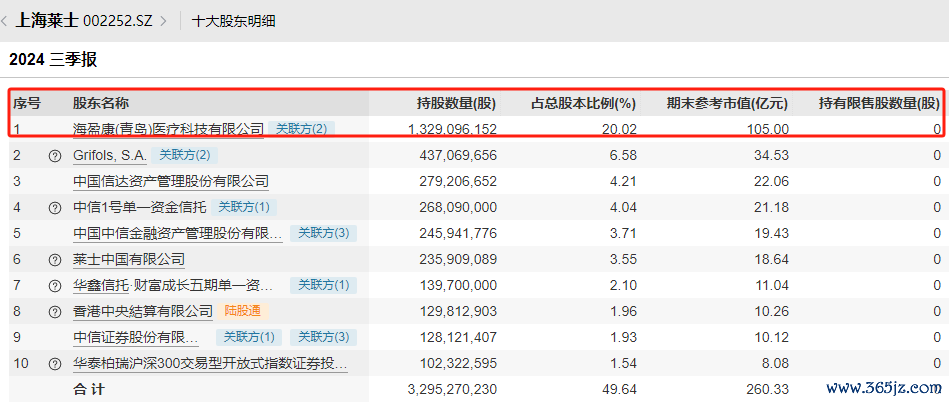This screenshot has height=403, width=949.
Task: Open 中信1号单一资金信托 shareholder link
Action: [x=140, y=208]
